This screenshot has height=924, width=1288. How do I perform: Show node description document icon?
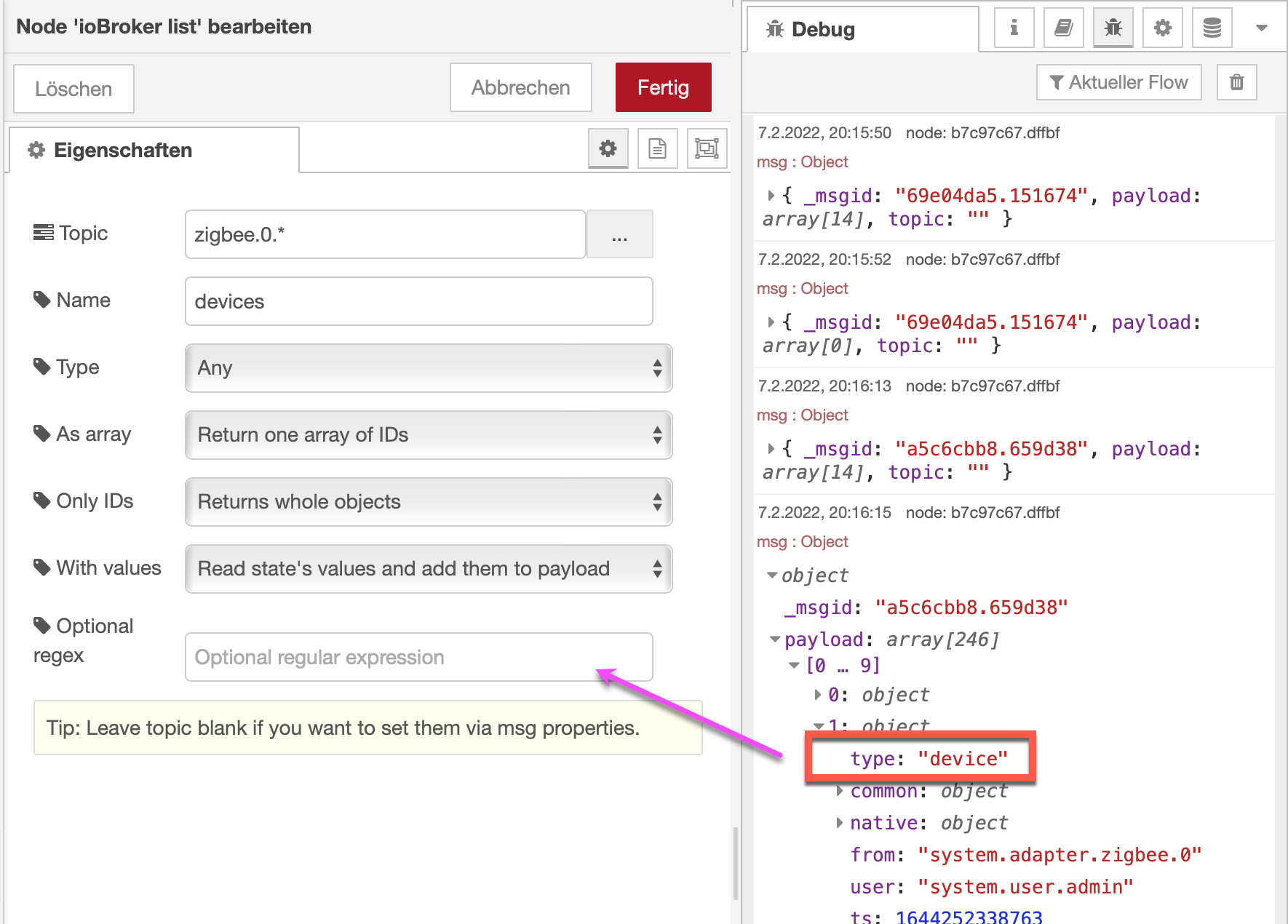click(657, 148)
